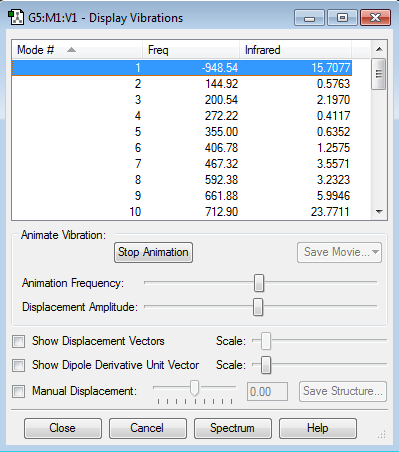Image resolution: width=399 pixels, height=452 pixels.
Task: Click infrared intensity value 0.5763
Action: (x=333, y=84)
